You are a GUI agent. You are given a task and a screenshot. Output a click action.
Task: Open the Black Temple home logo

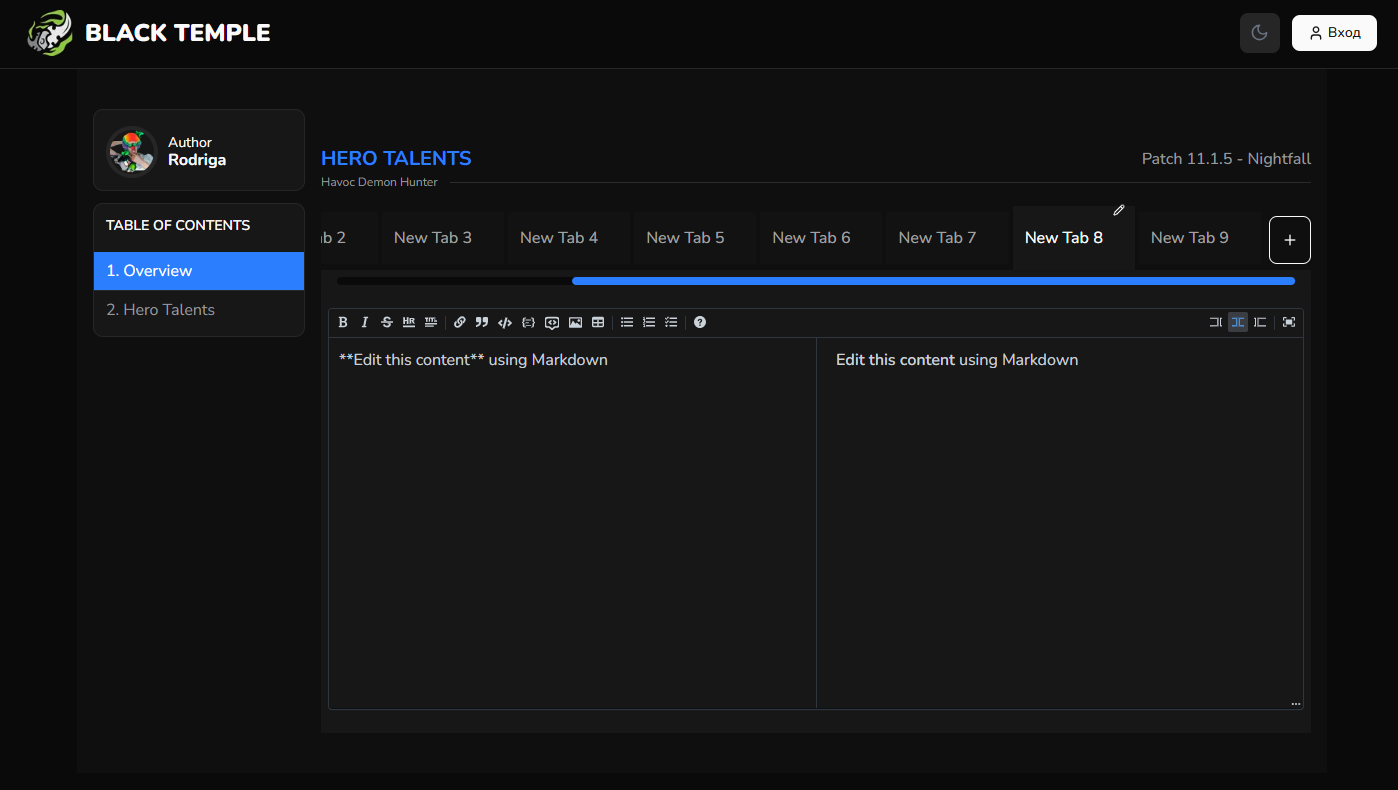pos(49,33)
